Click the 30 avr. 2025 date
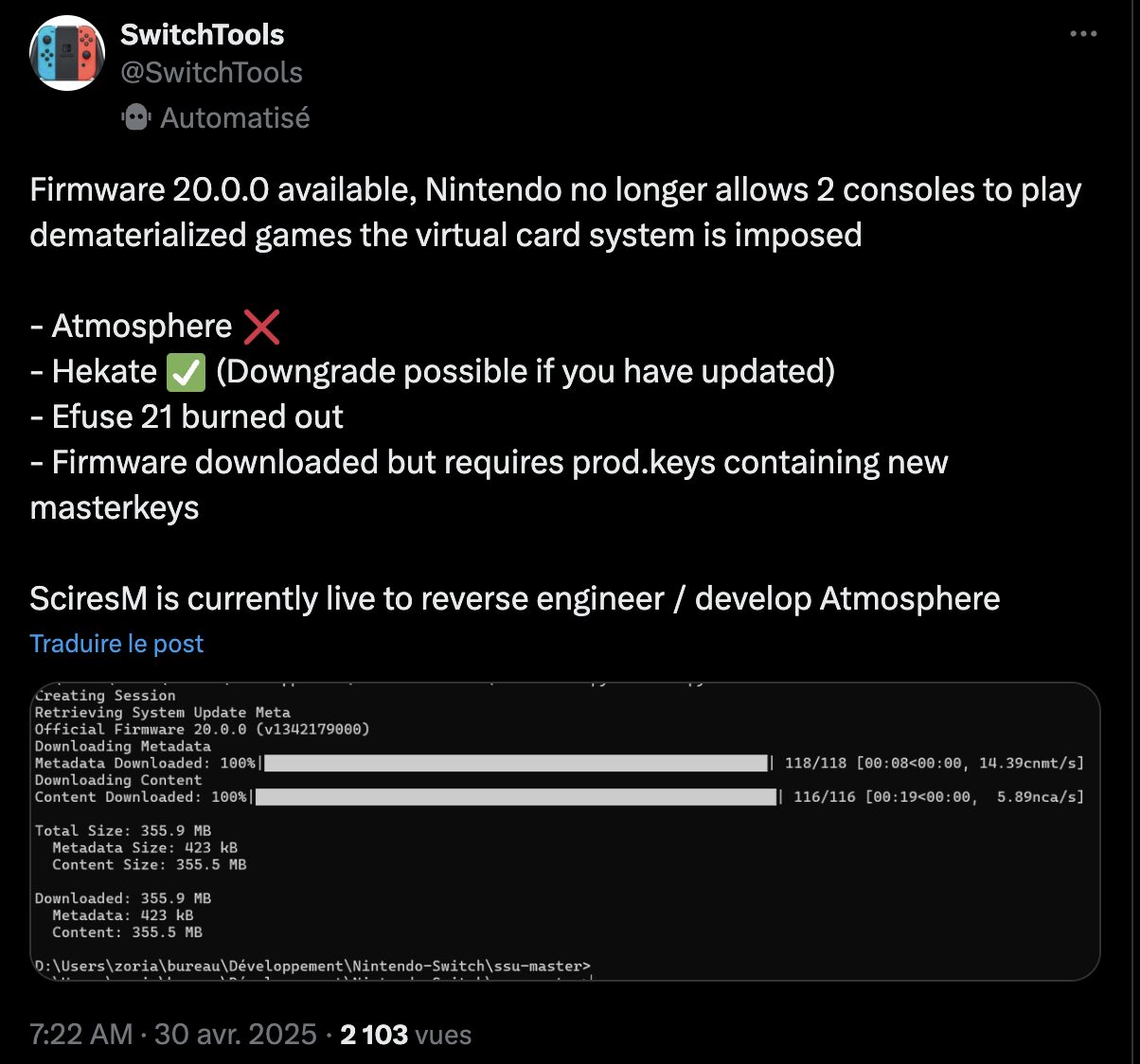This screenshot has width=1140, height=1064. tap(235, 1034)
